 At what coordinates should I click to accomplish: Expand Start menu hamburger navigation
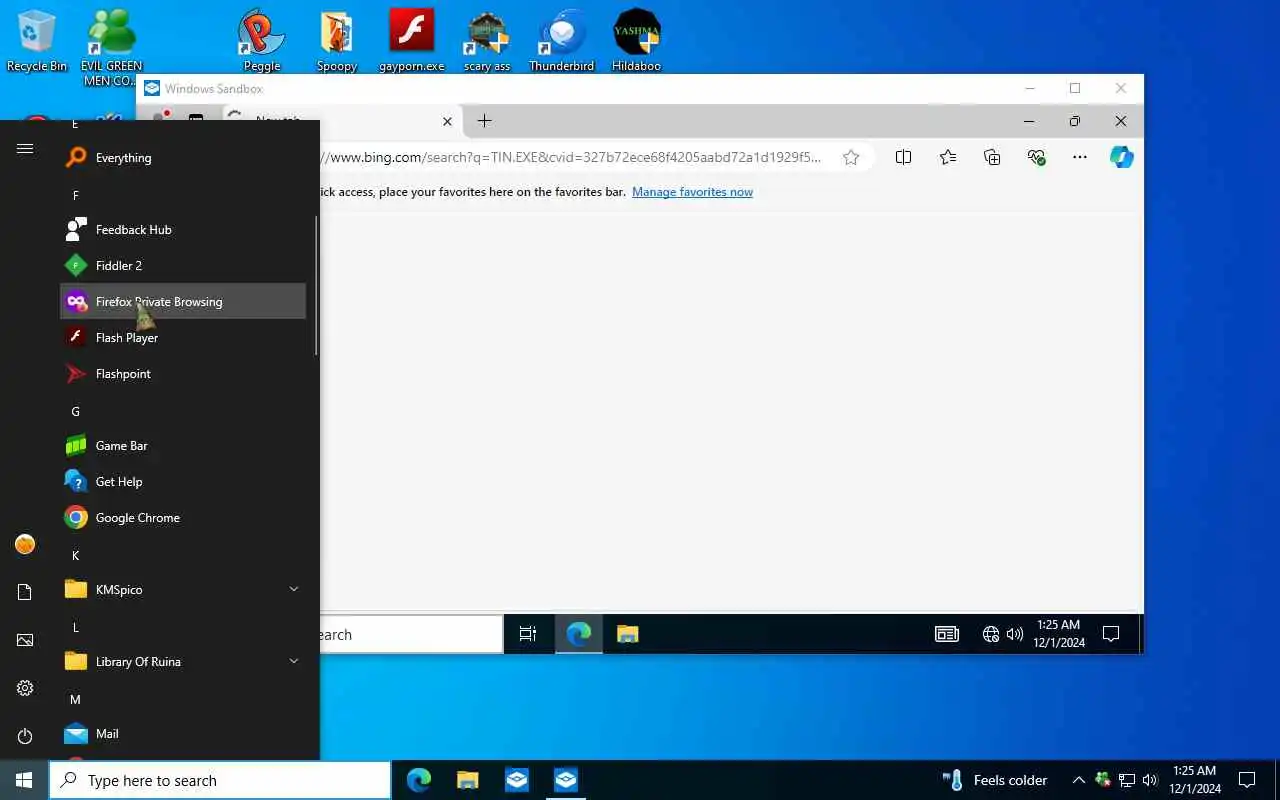(x=25, y=148)
